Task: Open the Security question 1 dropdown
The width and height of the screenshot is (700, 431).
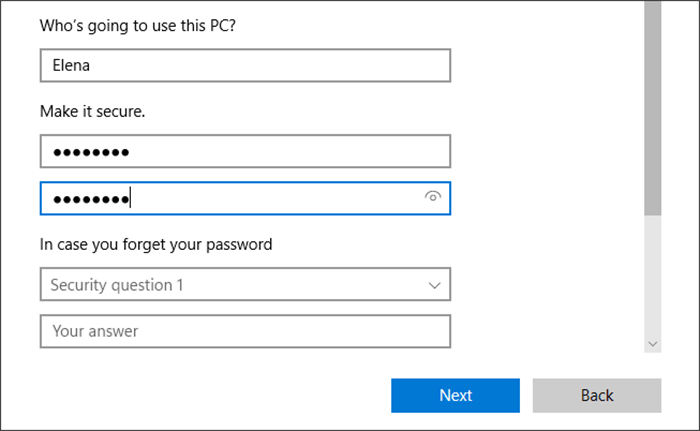Action: (x=245, y=285)
